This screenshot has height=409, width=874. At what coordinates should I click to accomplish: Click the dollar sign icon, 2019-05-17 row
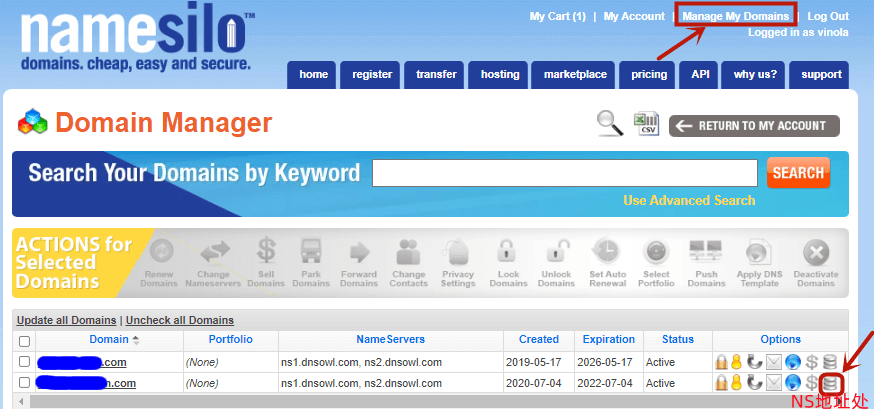coord(812,362)
